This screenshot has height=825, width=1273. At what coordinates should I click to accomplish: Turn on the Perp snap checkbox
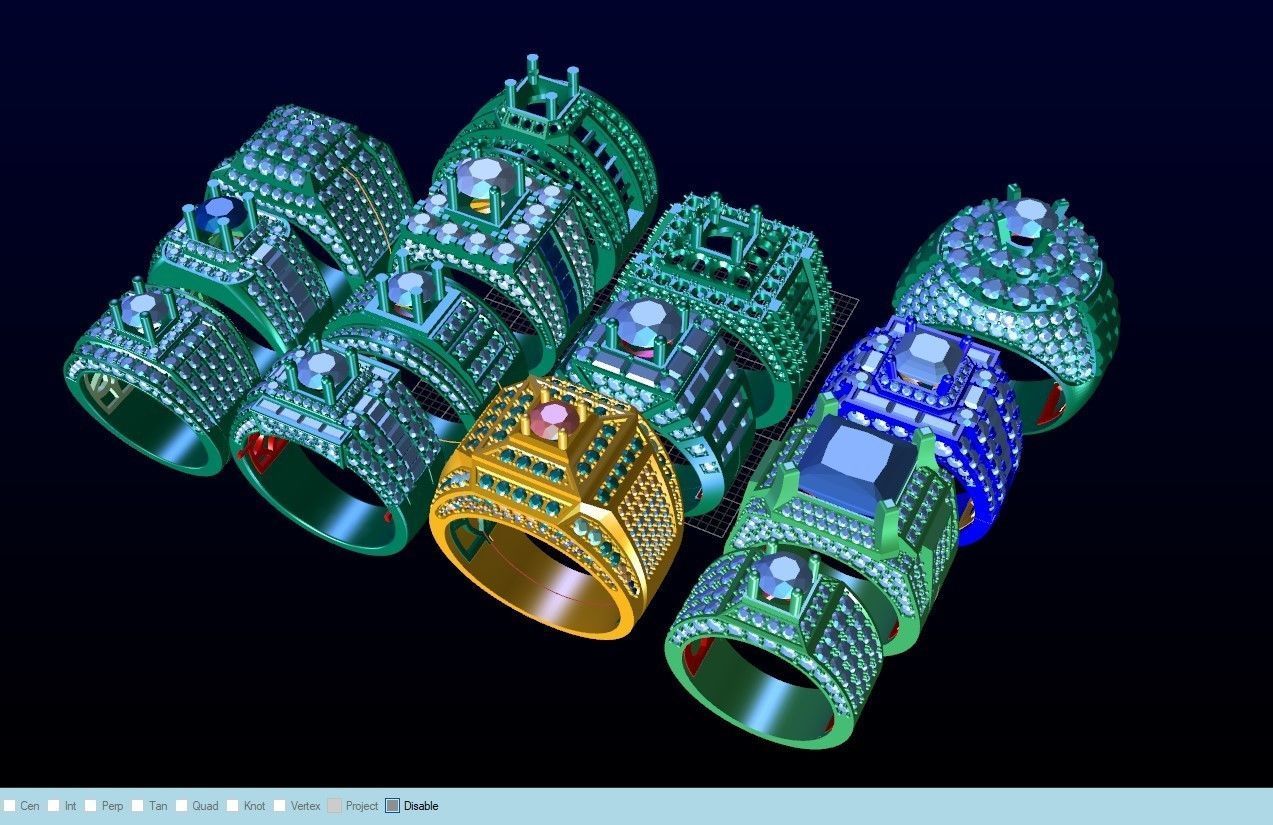pyautogui.click(x=91, y=806)
